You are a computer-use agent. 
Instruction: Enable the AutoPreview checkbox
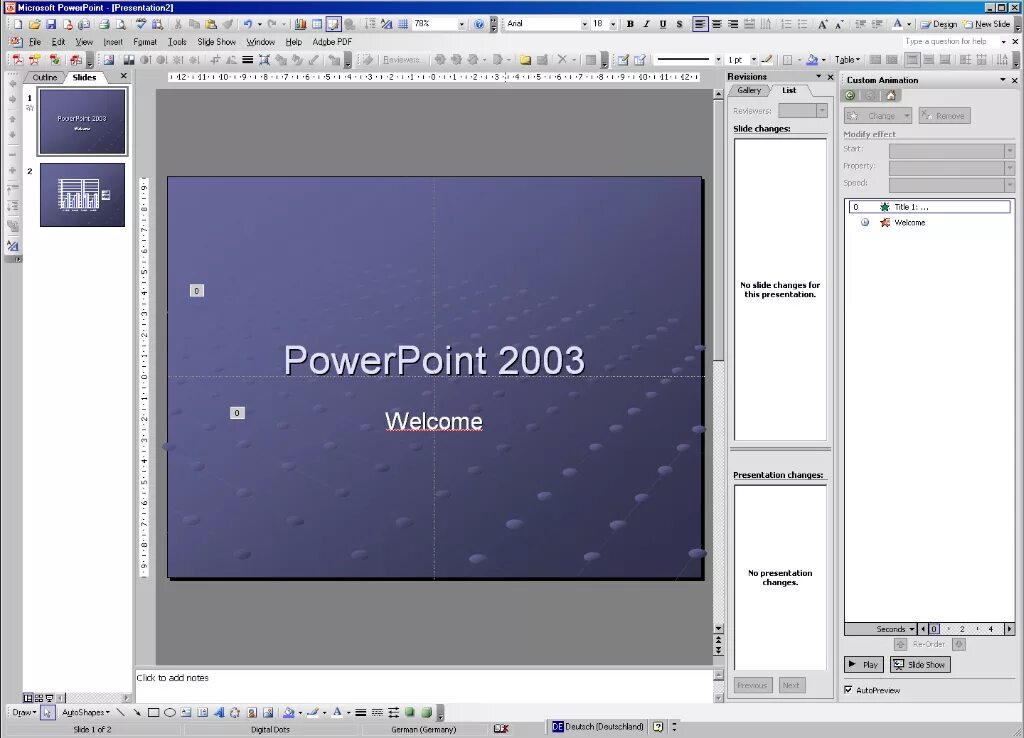coord(849,689)
